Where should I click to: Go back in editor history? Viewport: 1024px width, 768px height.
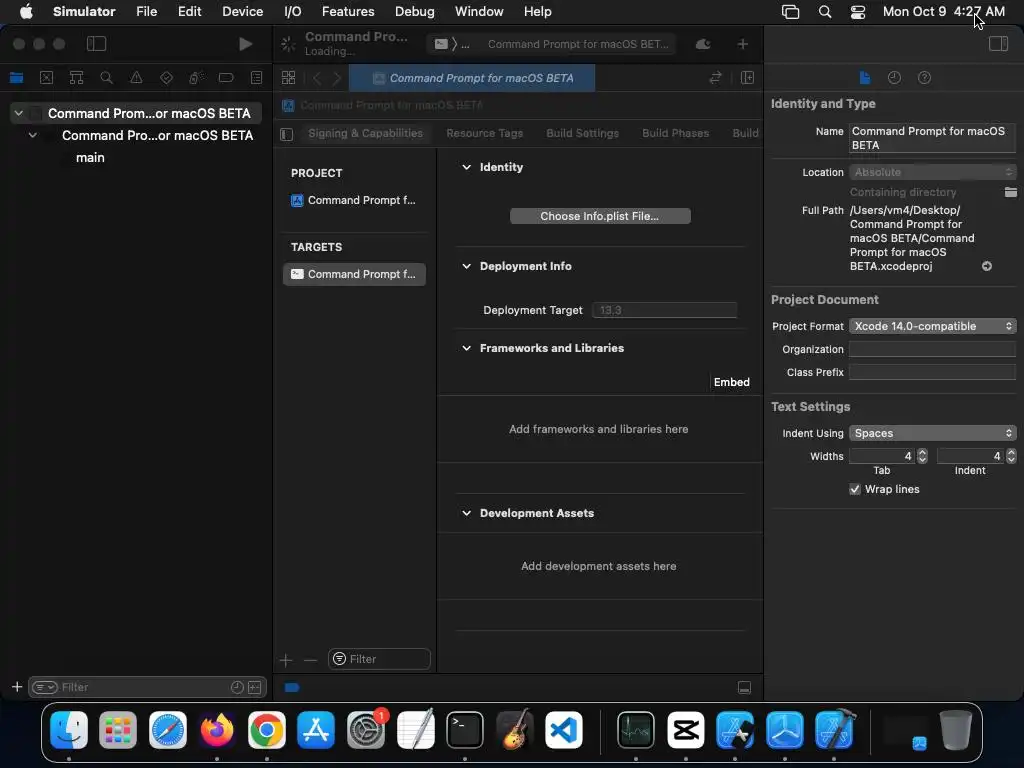317,78
